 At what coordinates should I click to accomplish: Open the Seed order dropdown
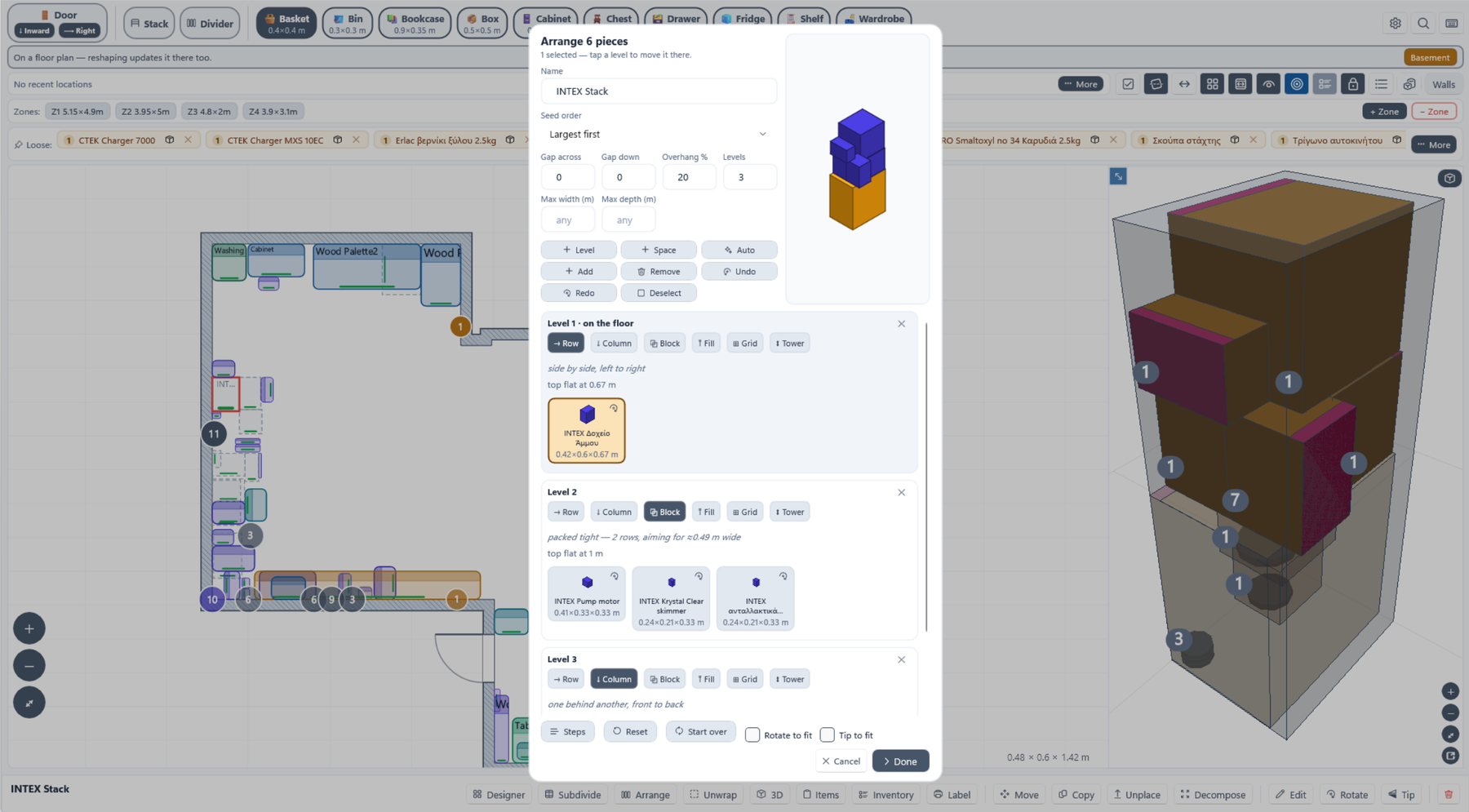(658, 134)
